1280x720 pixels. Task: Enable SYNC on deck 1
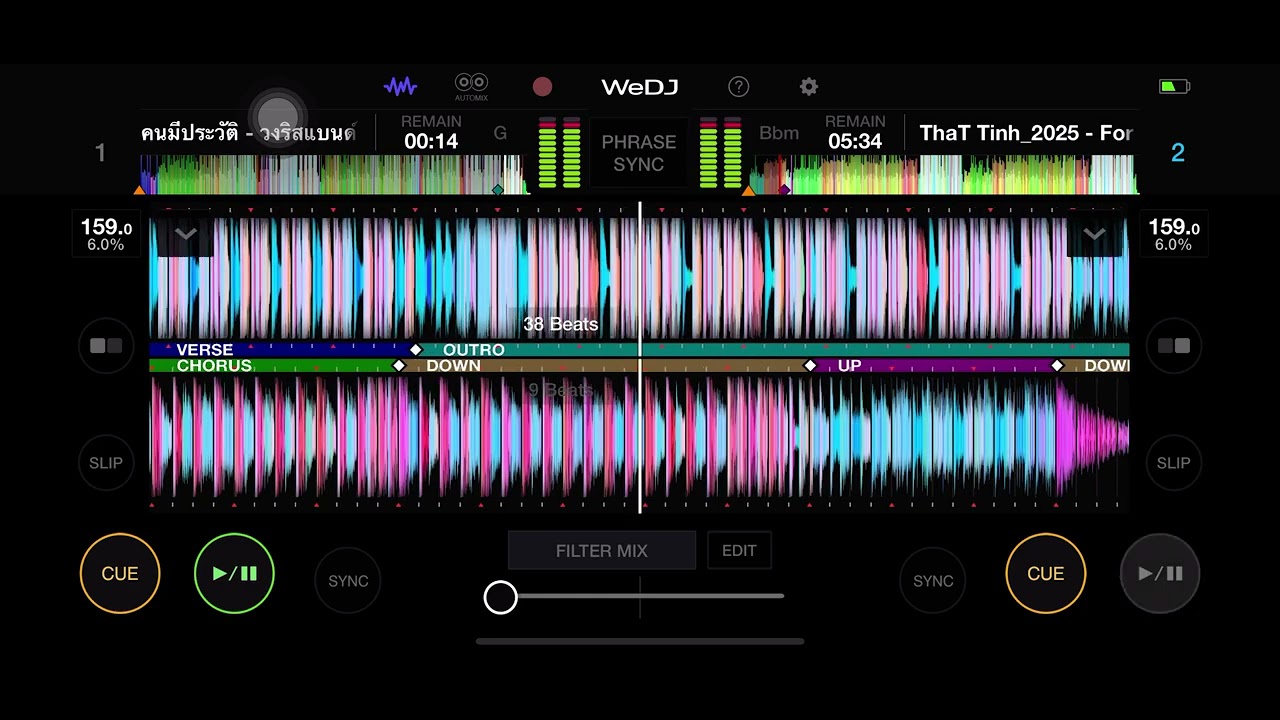tap(348, 581)
